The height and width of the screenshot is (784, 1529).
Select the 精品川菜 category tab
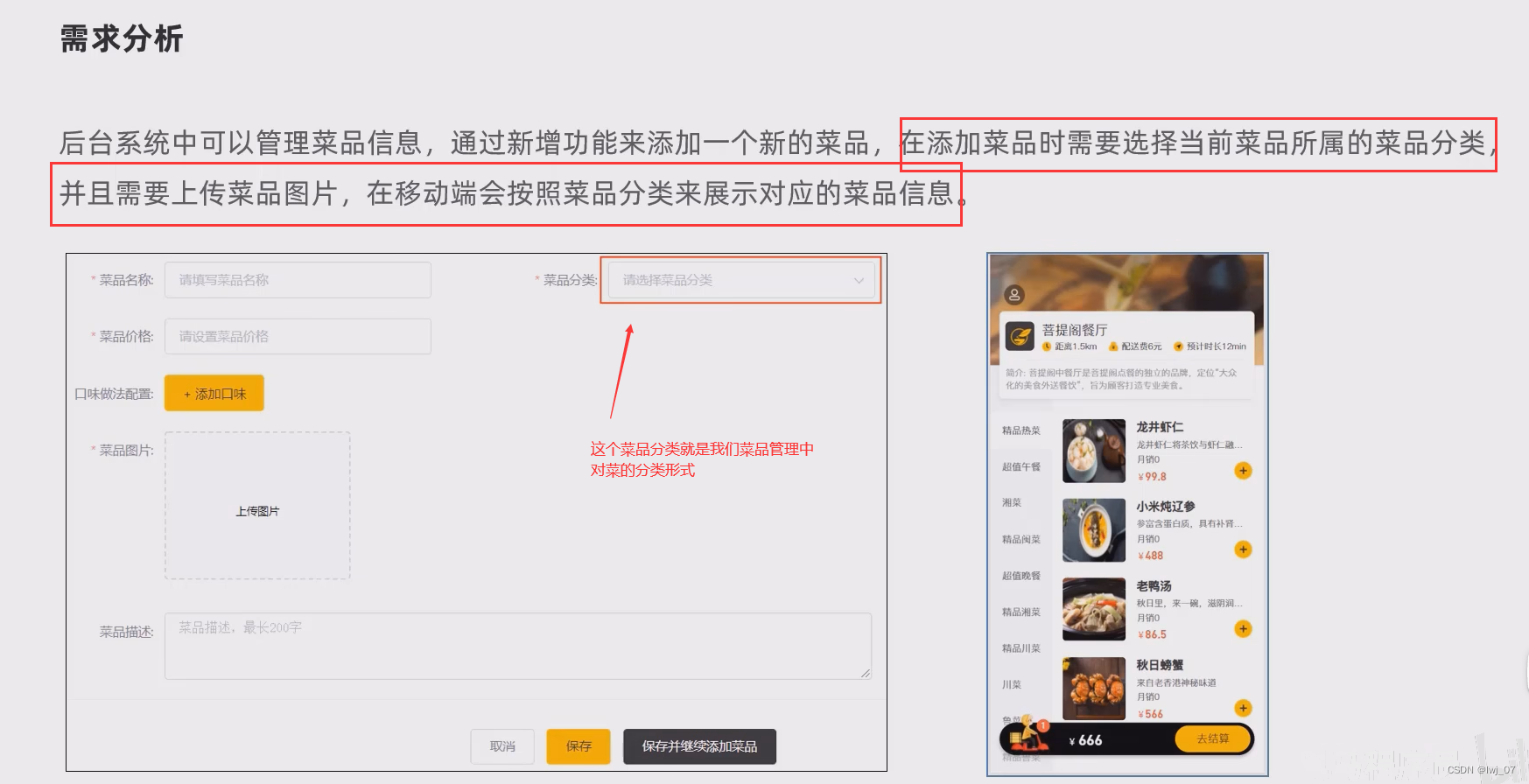[x=1021, y=648]
